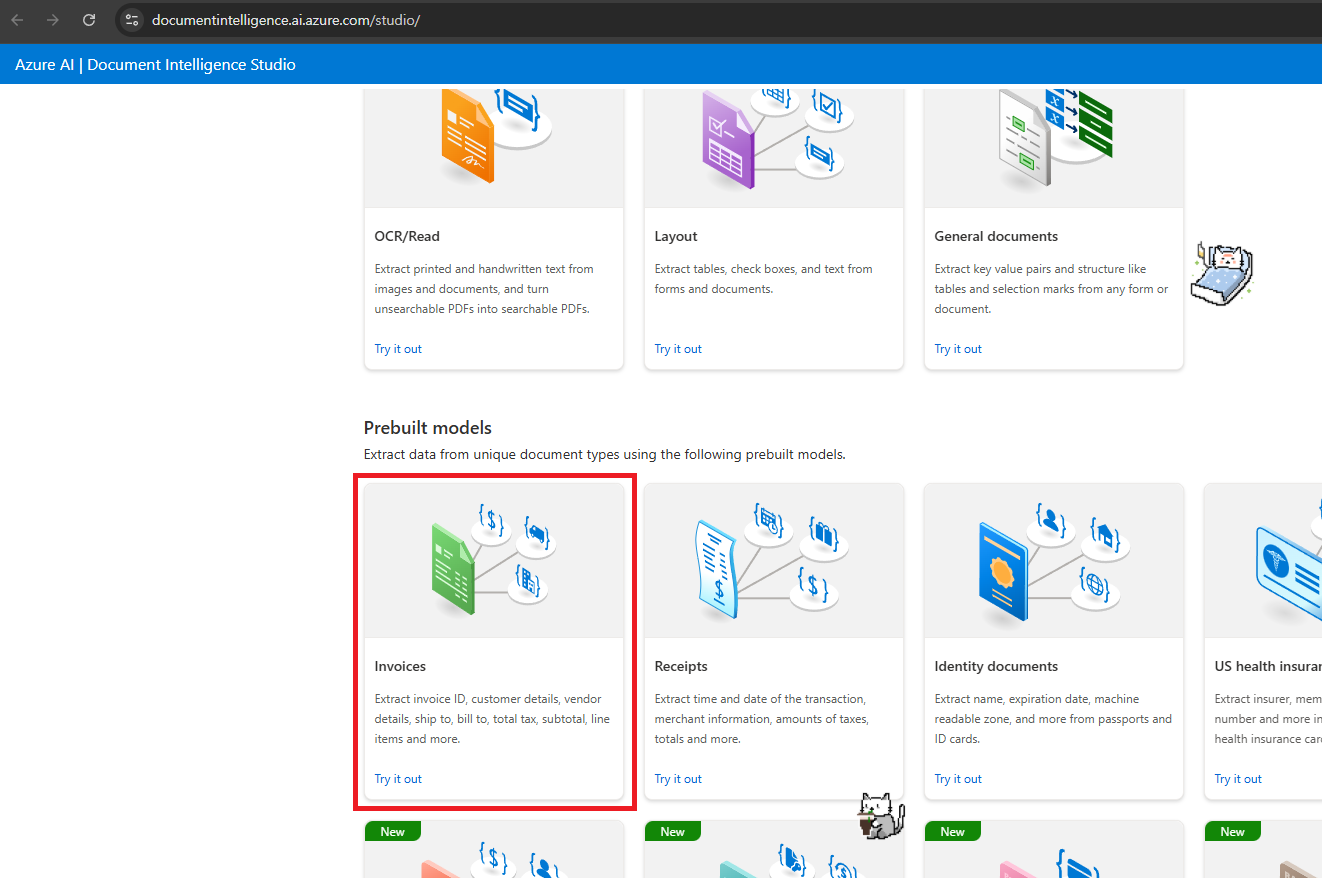This screenshot has height=878, width=1322.
Task: Open the OCR/Read orange document illustration
Action: click(x=494, y=135)
